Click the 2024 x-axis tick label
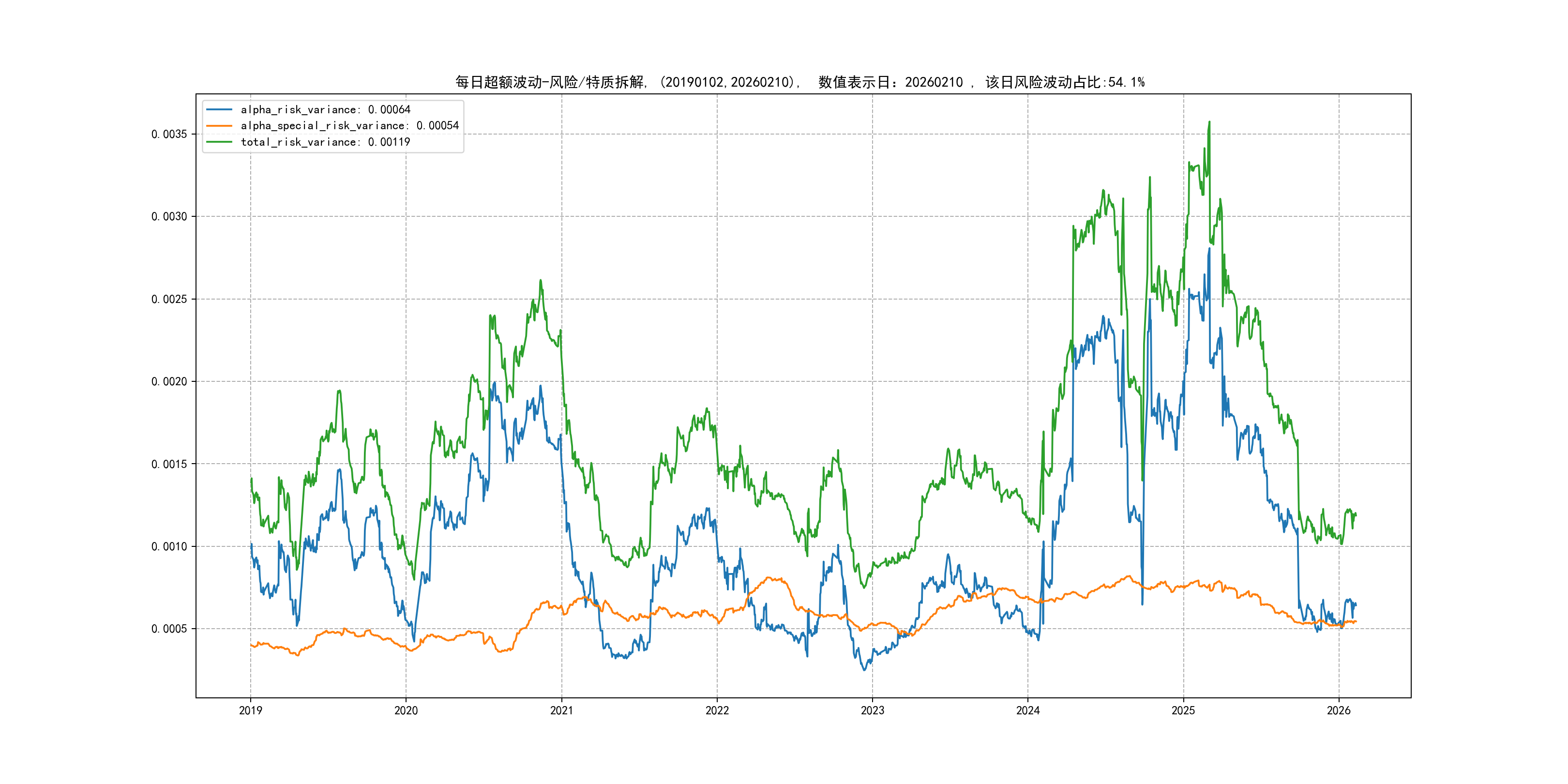The image size is (1568, 784). [1028, 710]
